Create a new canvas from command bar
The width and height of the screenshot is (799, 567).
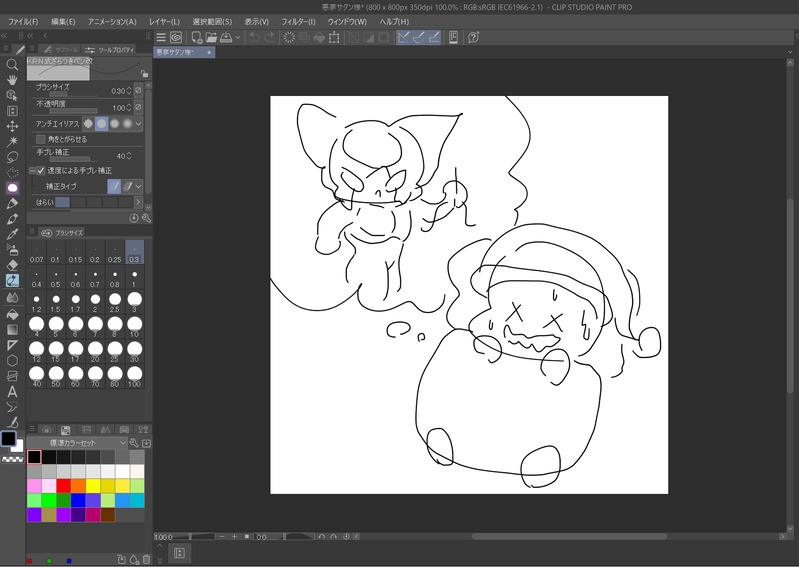pyautogui.click(x=197, y=37)
